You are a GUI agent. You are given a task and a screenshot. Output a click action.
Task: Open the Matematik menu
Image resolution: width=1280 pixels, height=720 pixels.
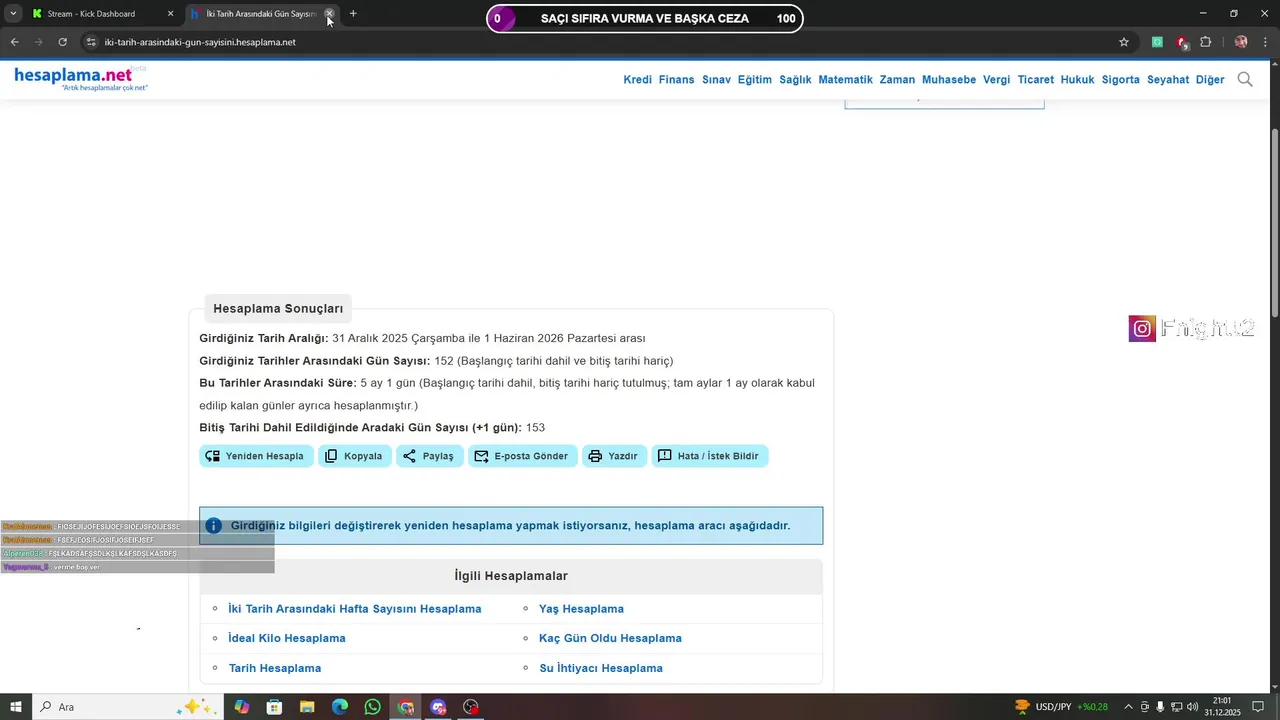[845, 80]
